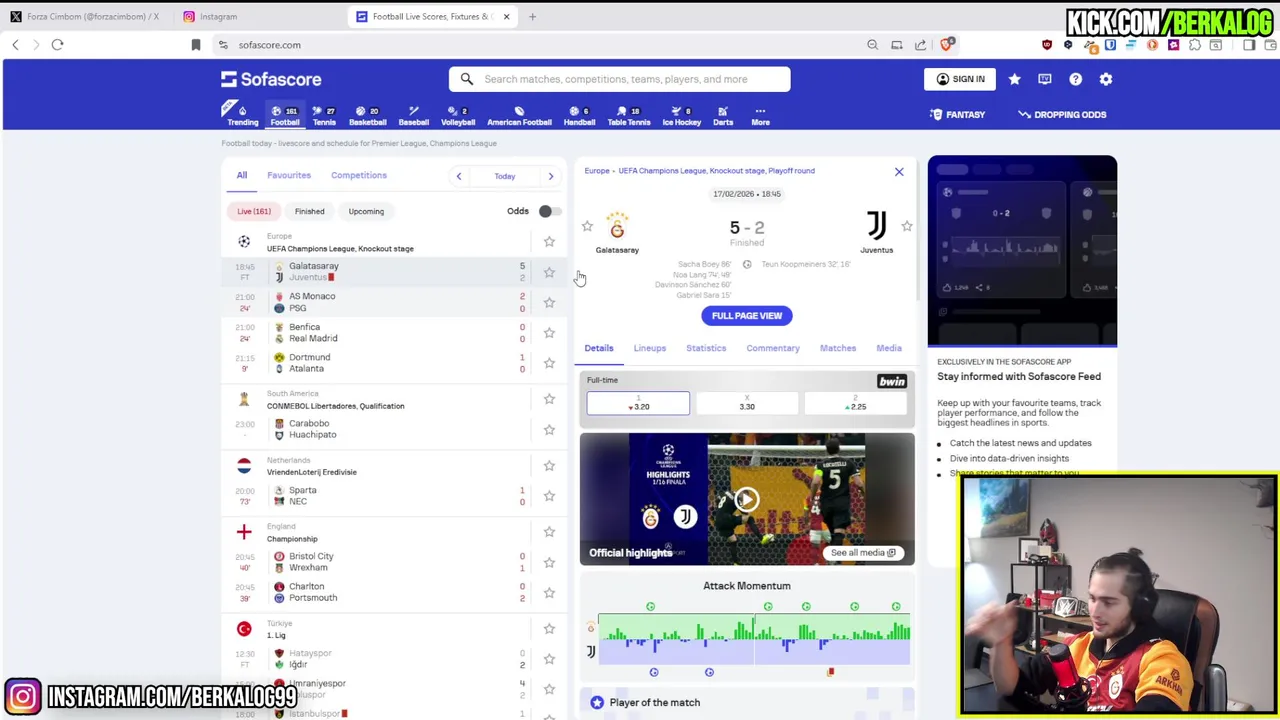Select home win odds 3.20
1280x720 pixels.
[x=638, y=403]
